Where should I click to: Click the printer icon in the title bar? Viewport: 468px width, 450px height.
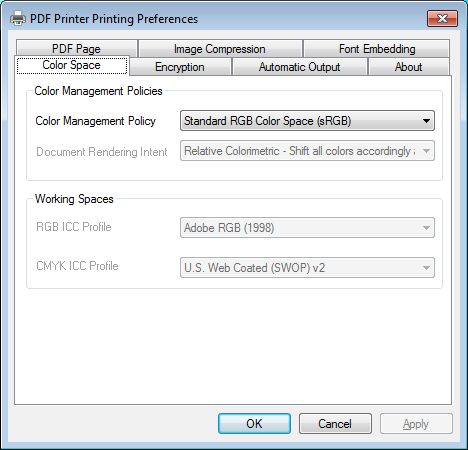coord(18,19)
